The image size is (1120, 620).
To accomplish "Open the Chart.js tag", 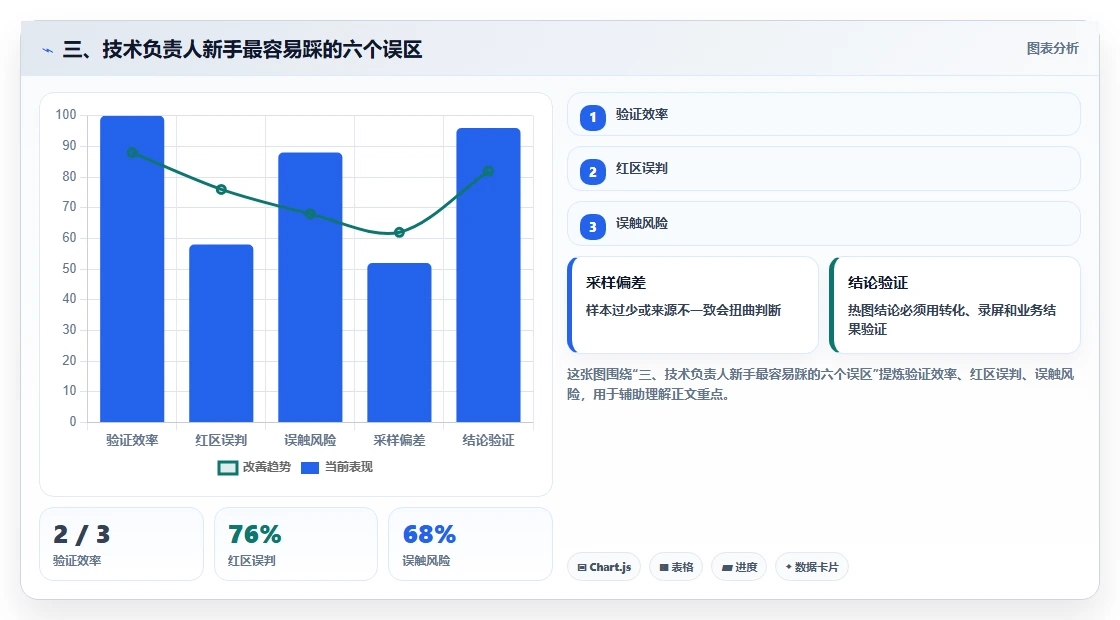I will tap(604, 567).
